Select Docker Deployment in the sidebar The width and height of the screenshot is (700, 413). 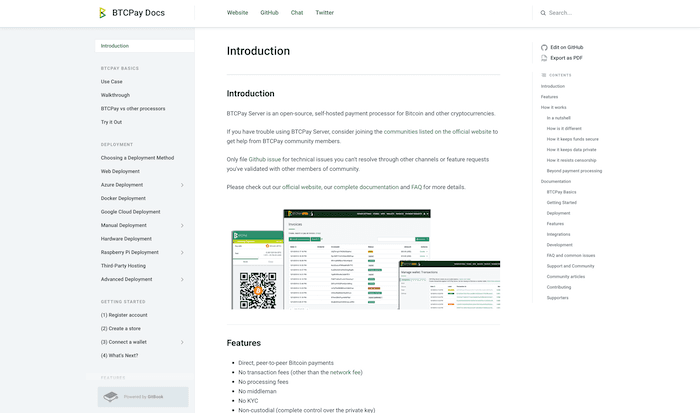coord(123,198)
